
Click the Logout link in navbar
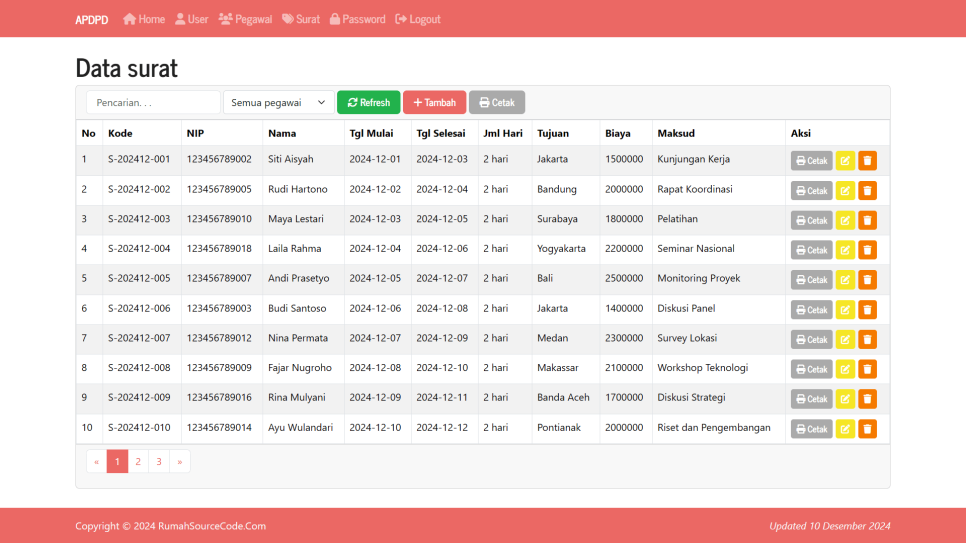[418, 19]
